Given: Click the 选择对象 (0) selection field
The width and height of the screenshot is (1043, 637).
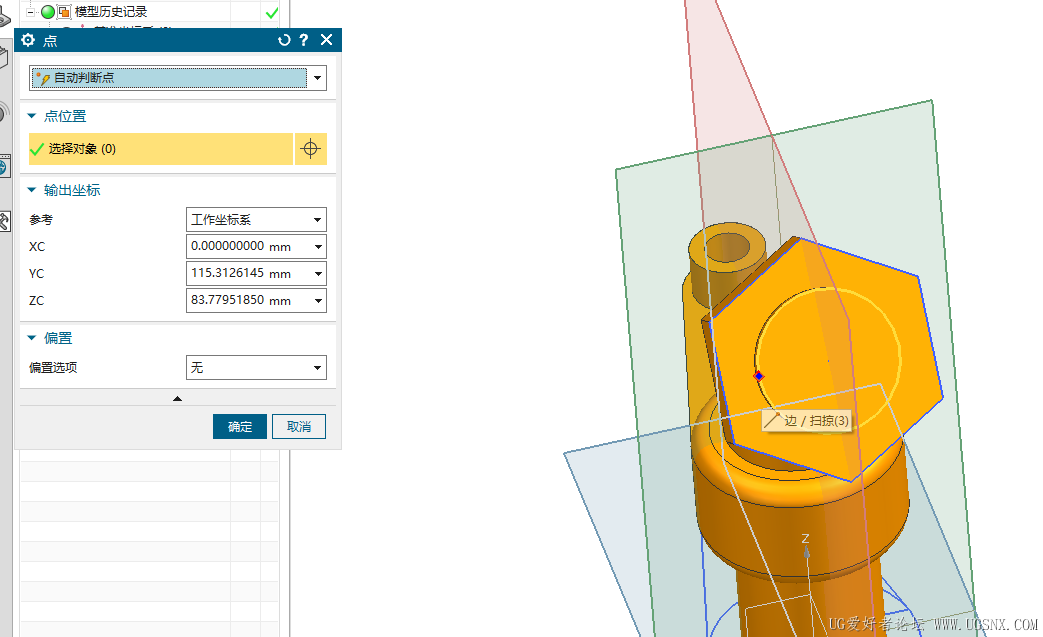Looking at the screenshot, I should pos(160,149).
